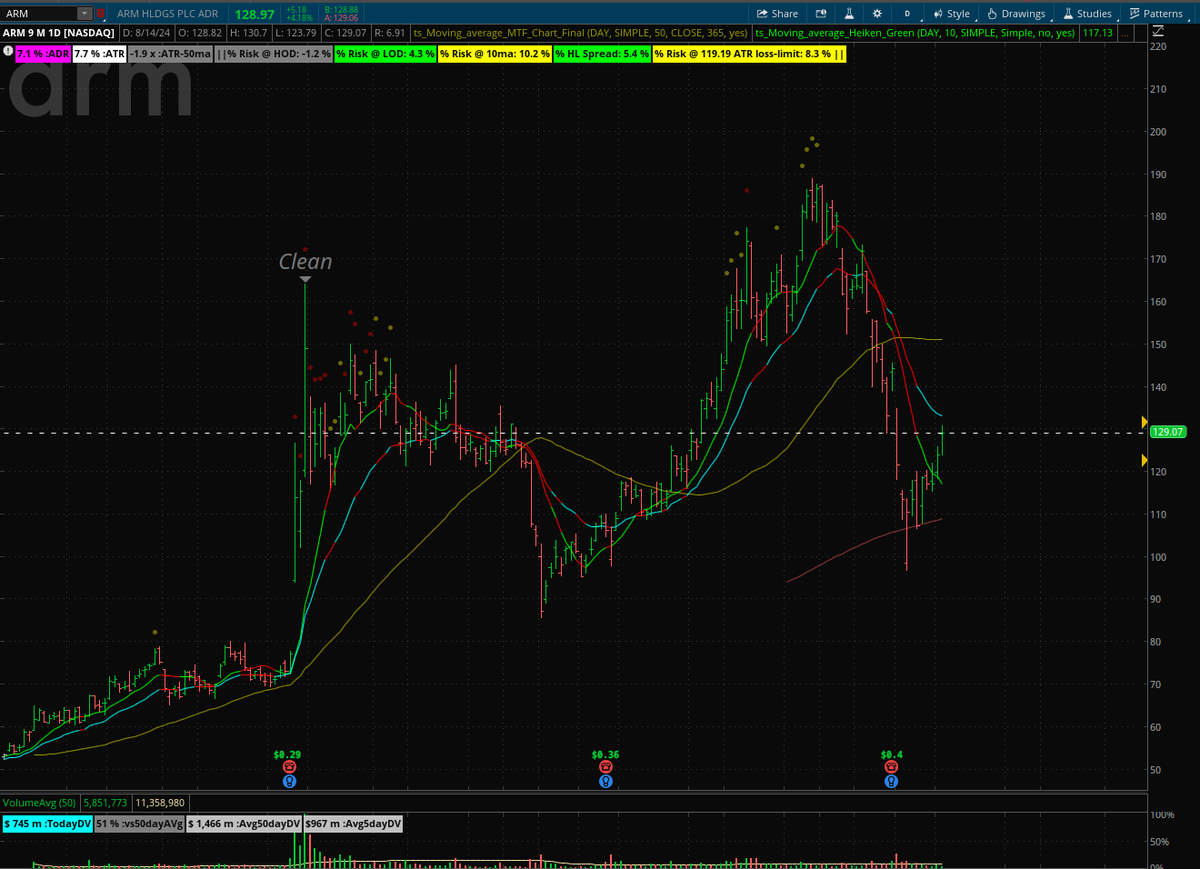Viewport: 1200px width, 869px height.
Task: Click the $0.29 earnings value
Action: click(x=288, y=754)
